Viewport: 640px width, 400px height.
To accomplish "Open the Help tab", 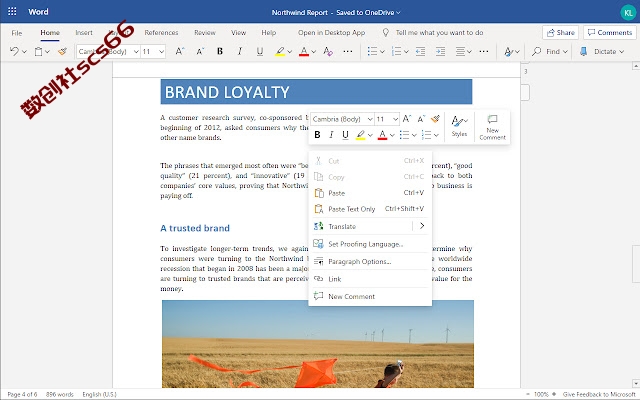I will click(269, 33).
